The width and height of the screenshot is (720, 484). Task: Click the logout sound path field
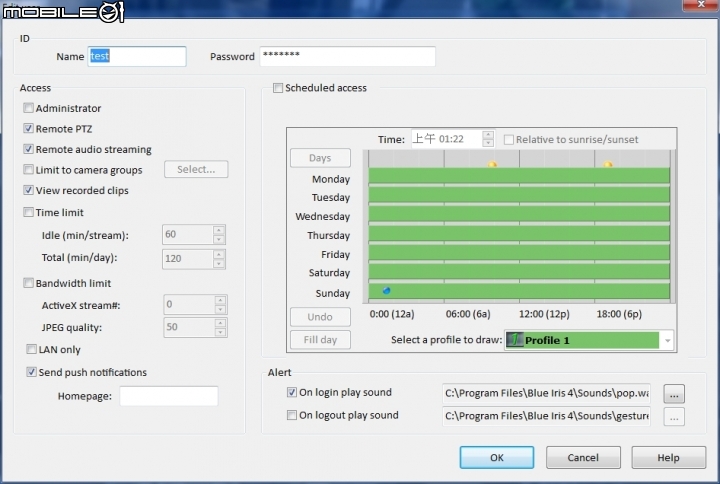pyautogui.click(x=546, y=416)
